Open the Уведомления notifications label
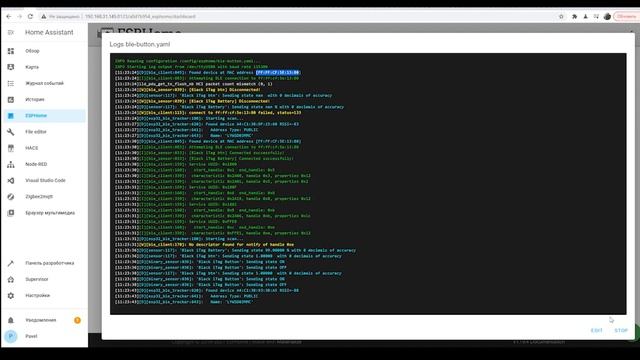Screen dimensions: 640x360 41,320
